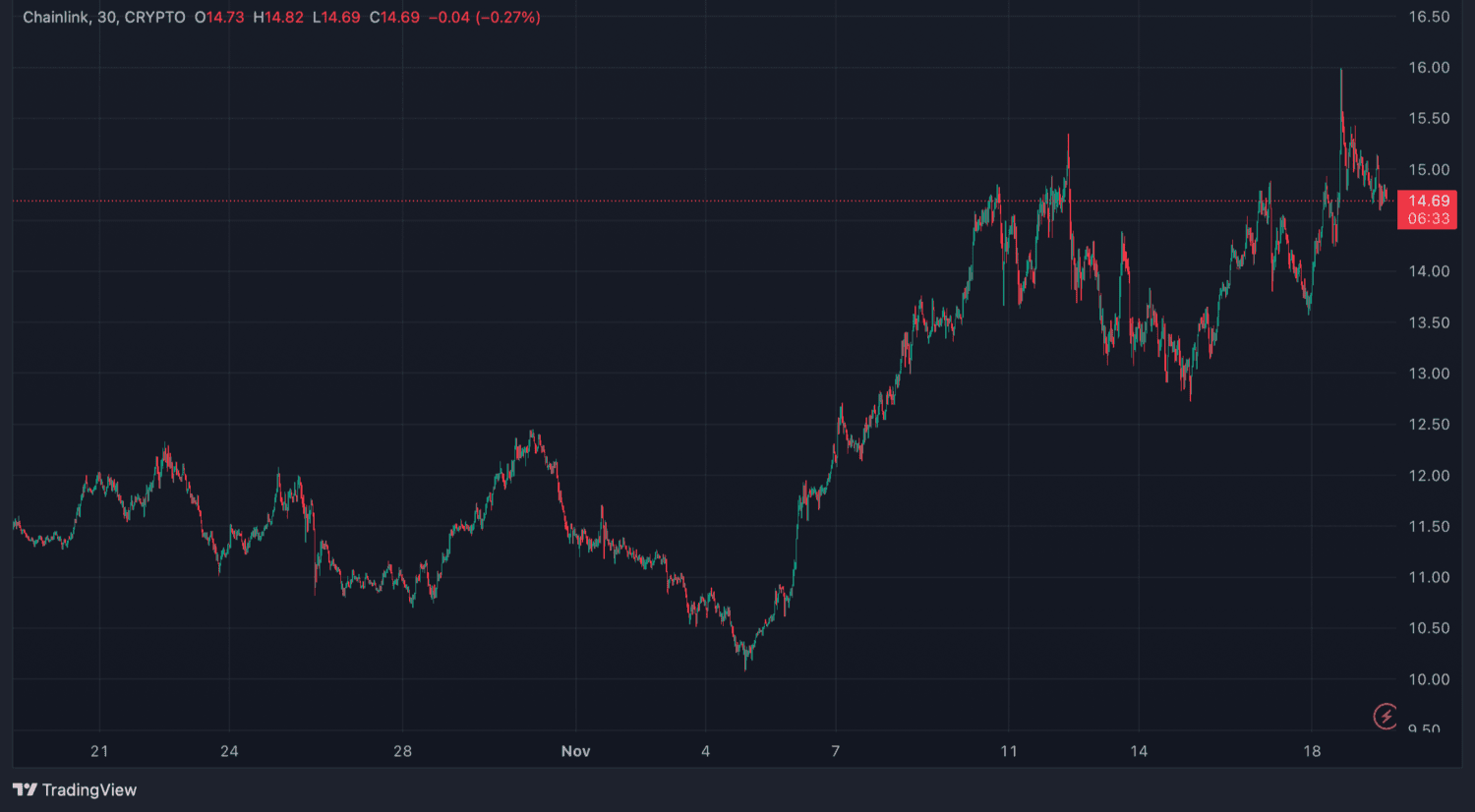Viewport: 1475px width, 812px height.
Task: Click the 12.50 price axis label
Action: pos(1429,425)
